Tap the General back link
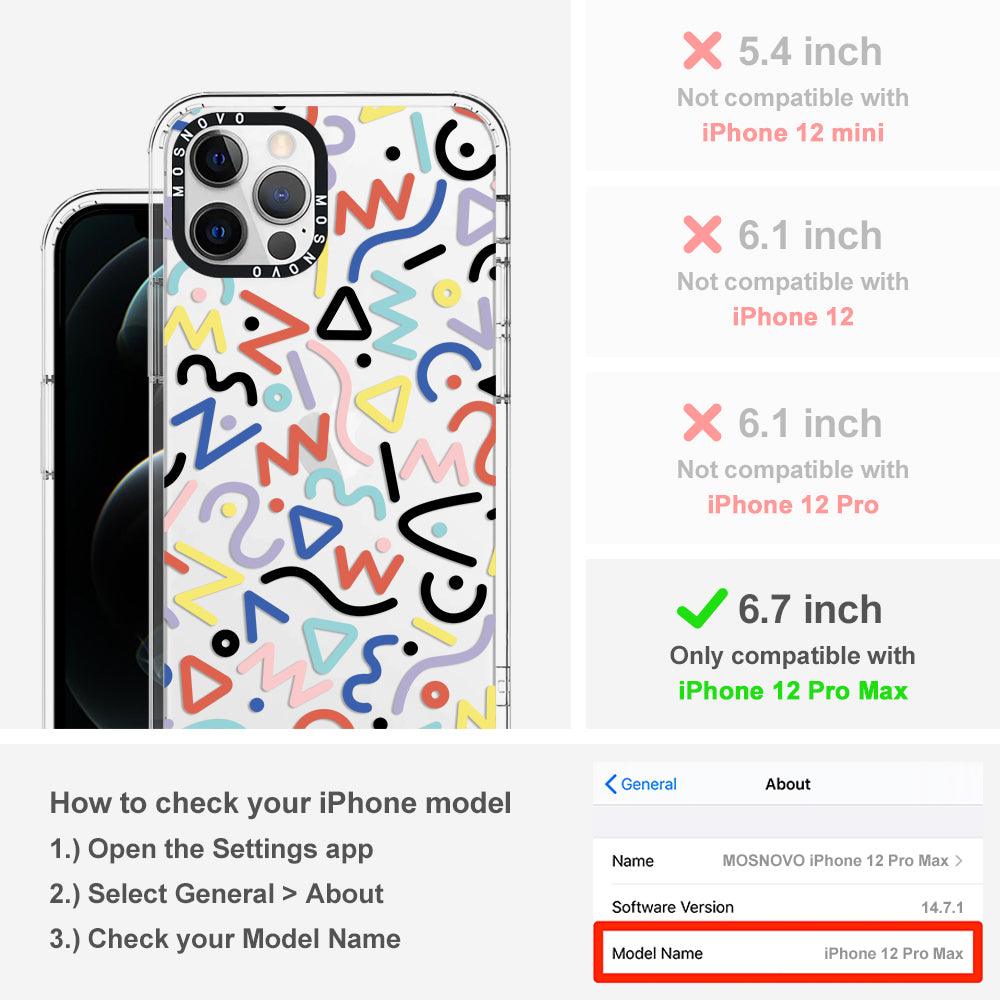 pos(641,784)
